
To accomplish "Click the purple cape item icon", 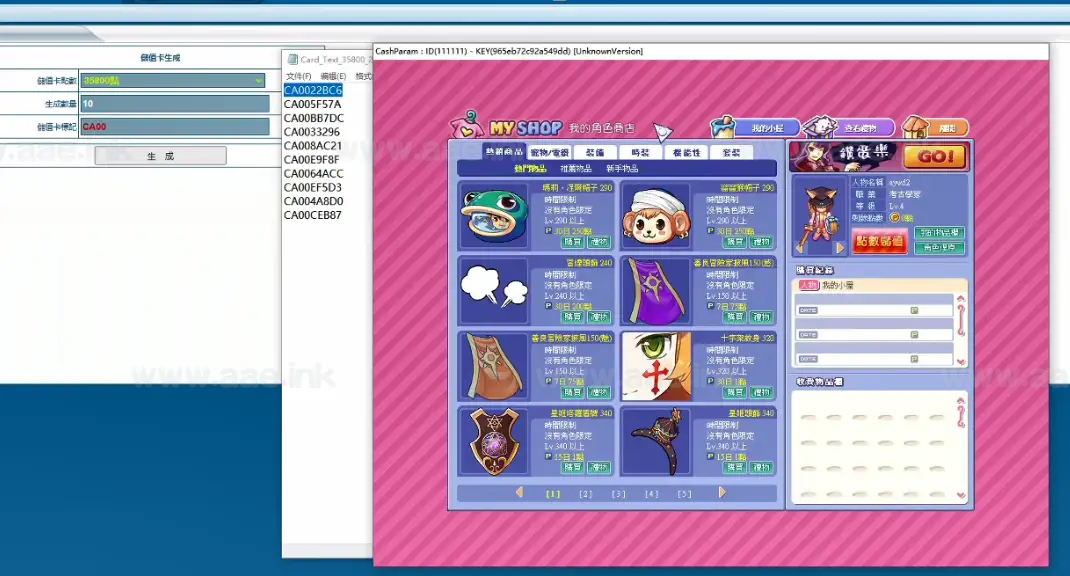I will tap(654, 290).
